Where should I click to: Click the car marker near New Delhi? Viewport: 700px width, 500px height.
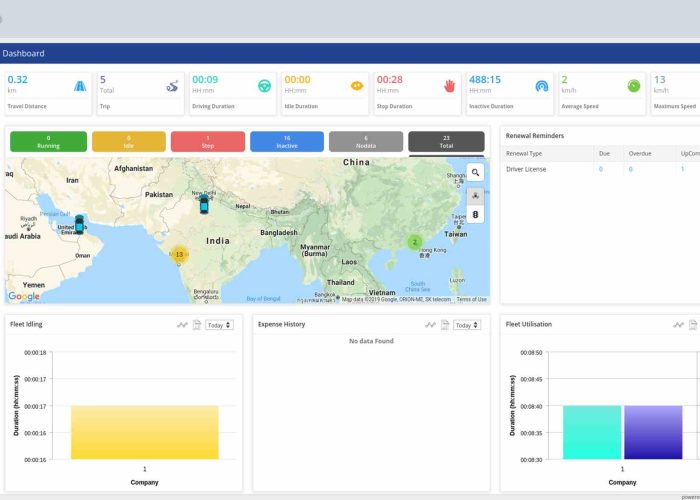204,204
